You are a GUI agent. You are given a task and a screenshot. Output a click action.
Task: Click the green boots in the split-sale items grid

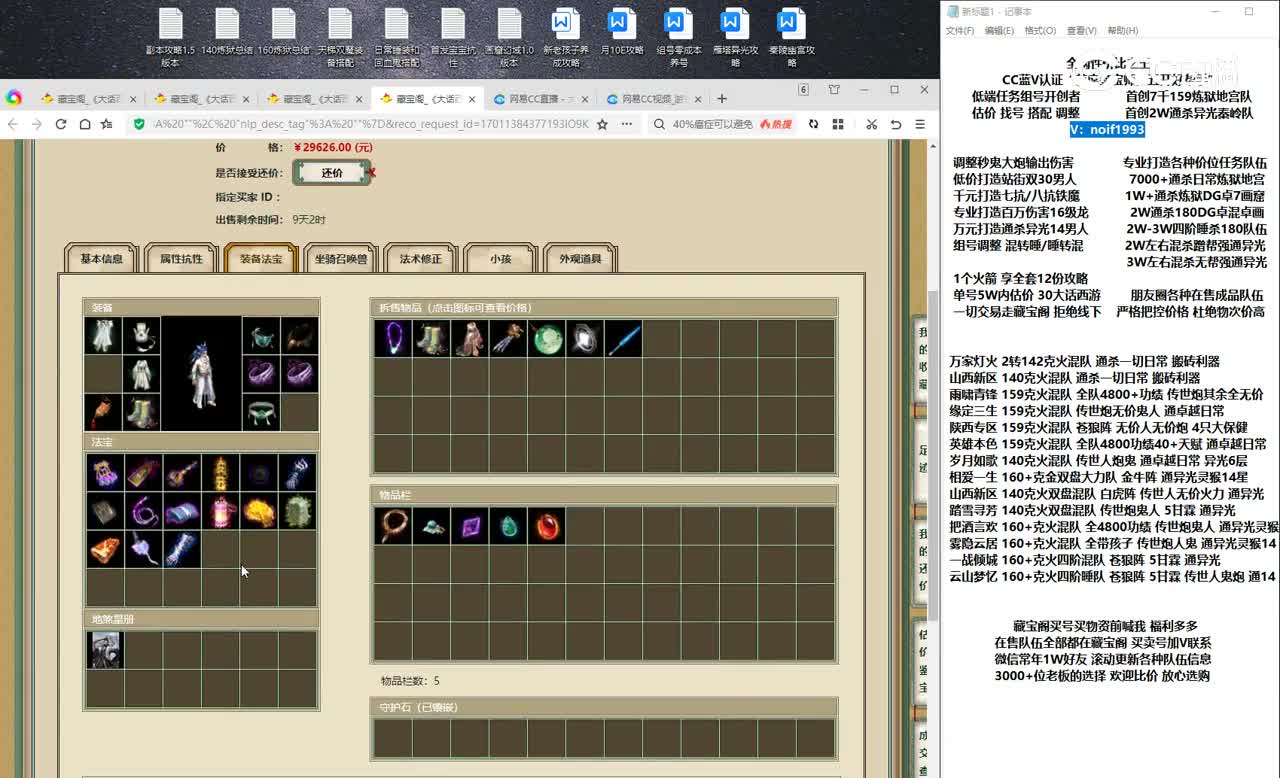[431, 338]
